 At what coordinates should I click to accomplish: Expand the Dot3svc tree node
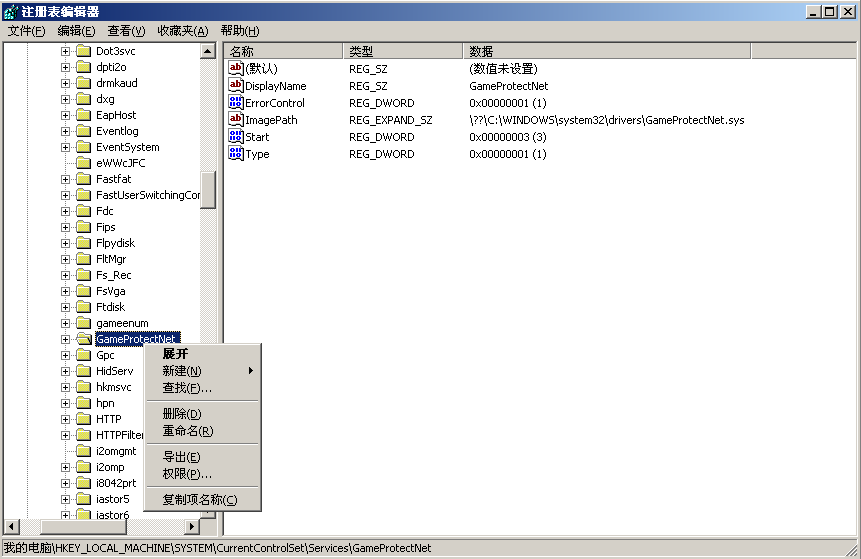click(66, 51)
